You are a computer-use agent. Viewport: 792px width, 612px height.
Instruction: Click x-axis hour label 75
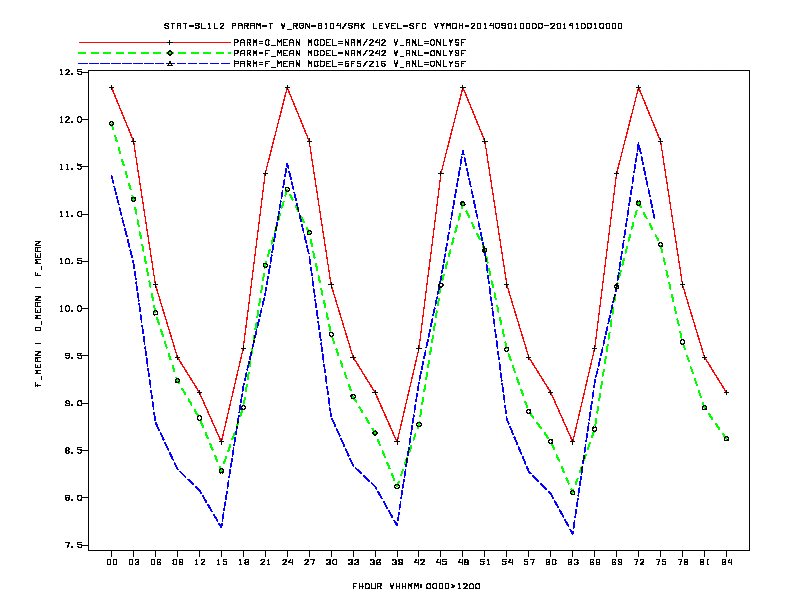coord(661,562)
